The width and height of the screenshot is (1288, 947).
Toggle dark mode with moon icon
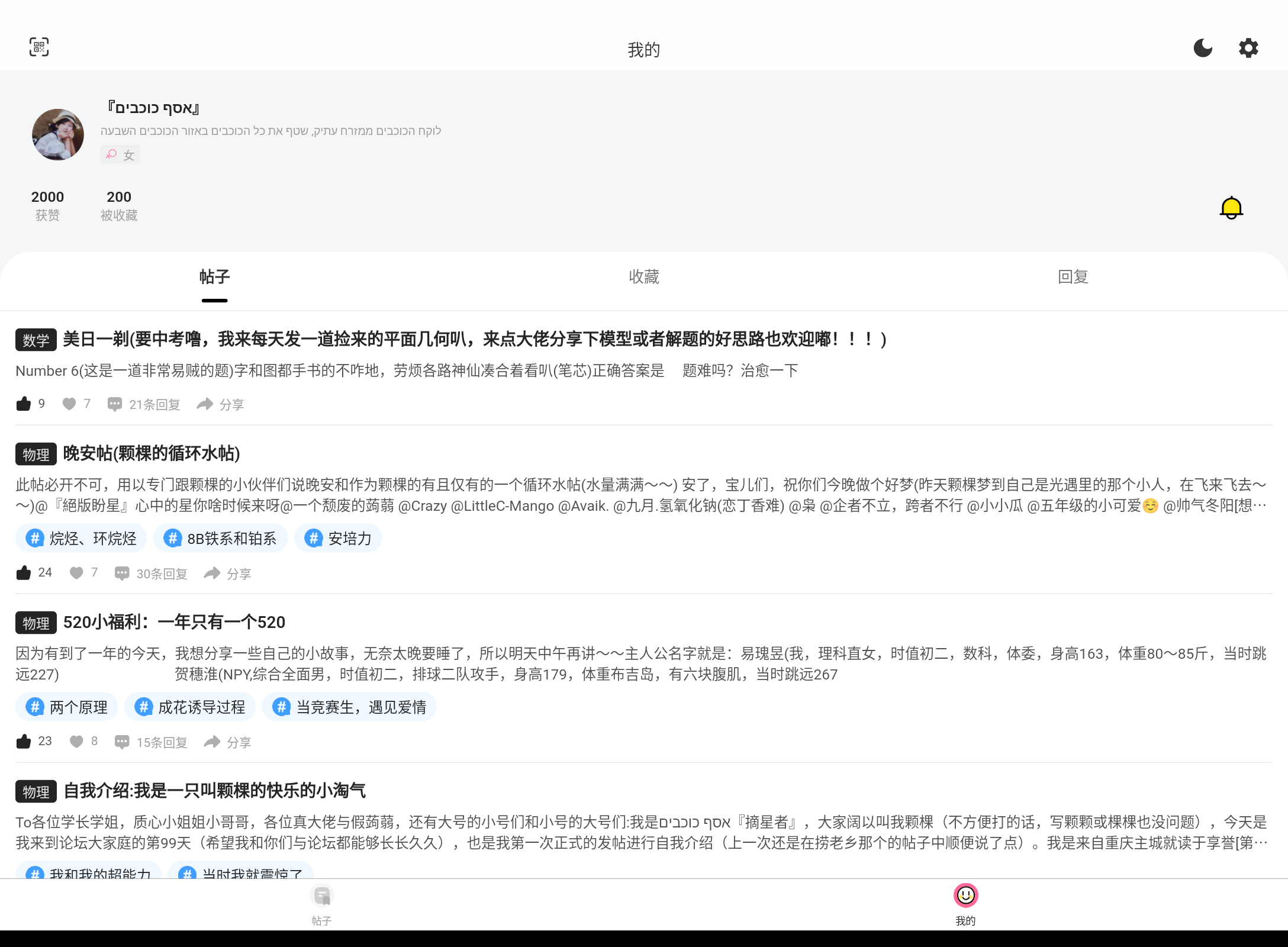[x=1203, y=47]
